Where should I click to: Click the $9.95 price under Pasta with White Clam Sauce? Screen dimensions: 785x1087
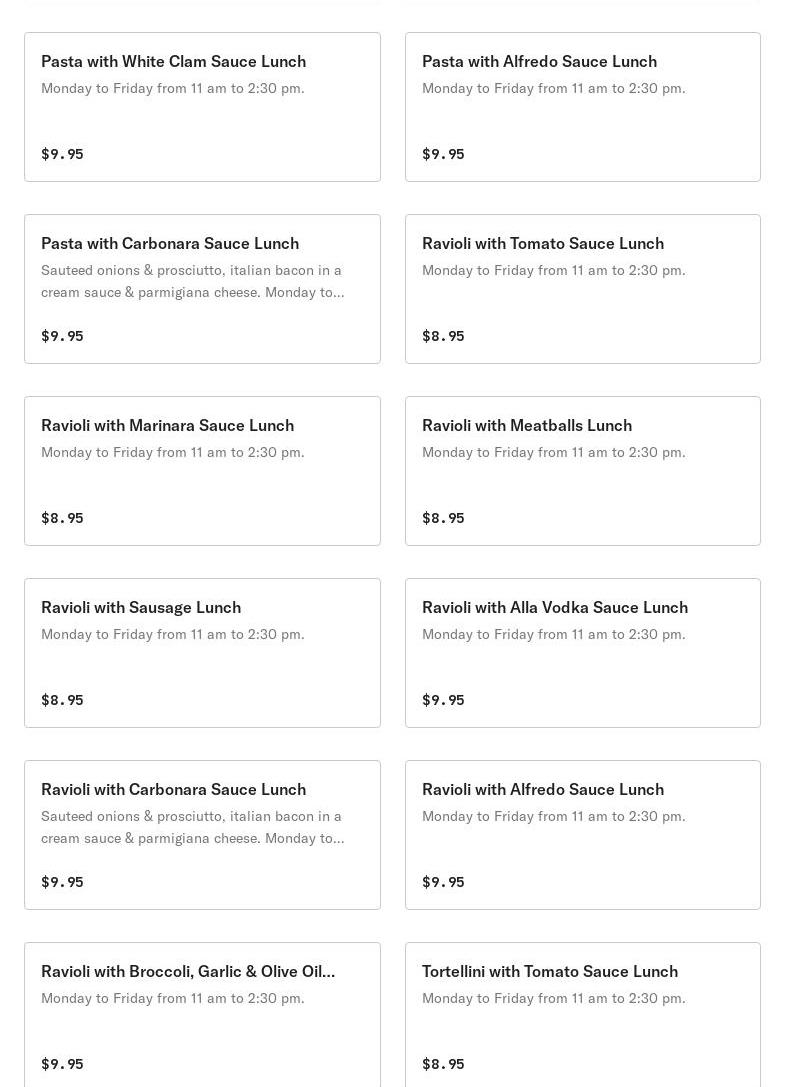[62, 154]
